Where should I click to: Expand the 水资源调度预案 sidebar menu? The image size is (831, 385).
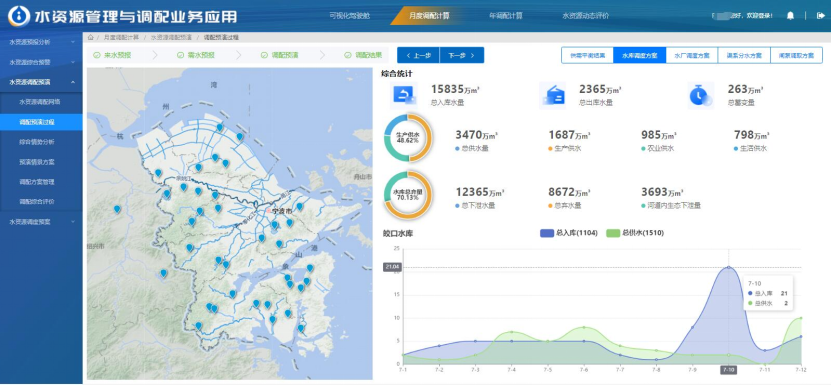click(41, 222)
